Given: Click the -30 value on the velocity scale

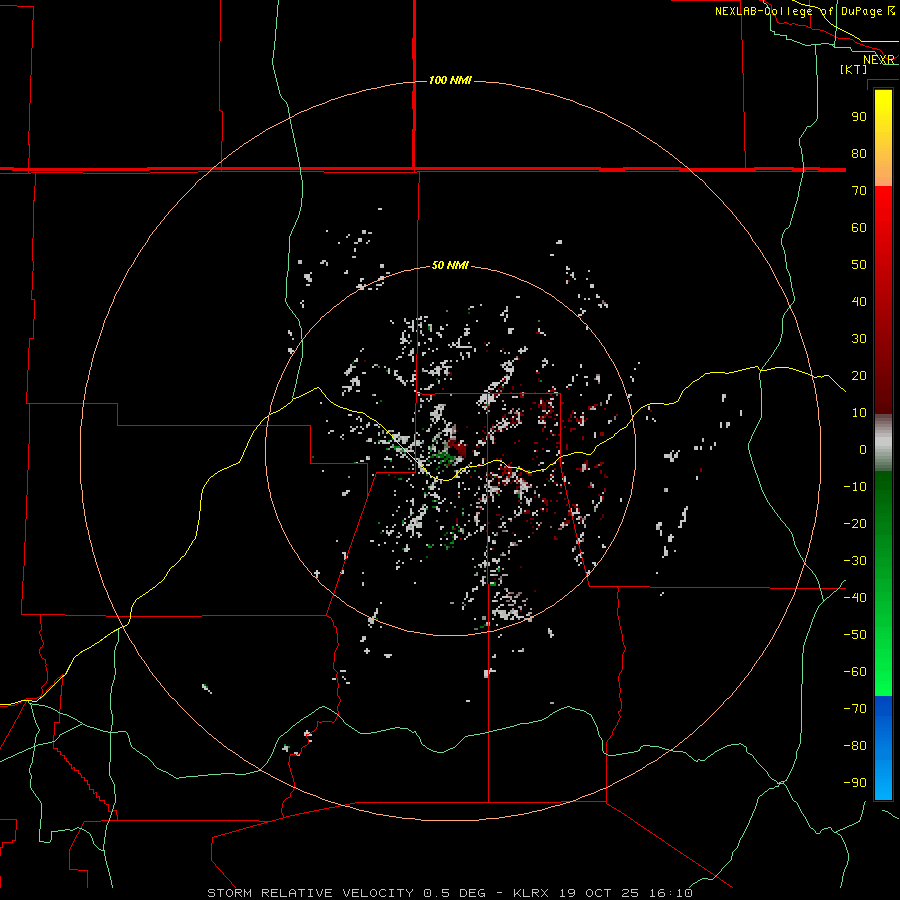Looking at the screenshot, I should tap(855, 561).
